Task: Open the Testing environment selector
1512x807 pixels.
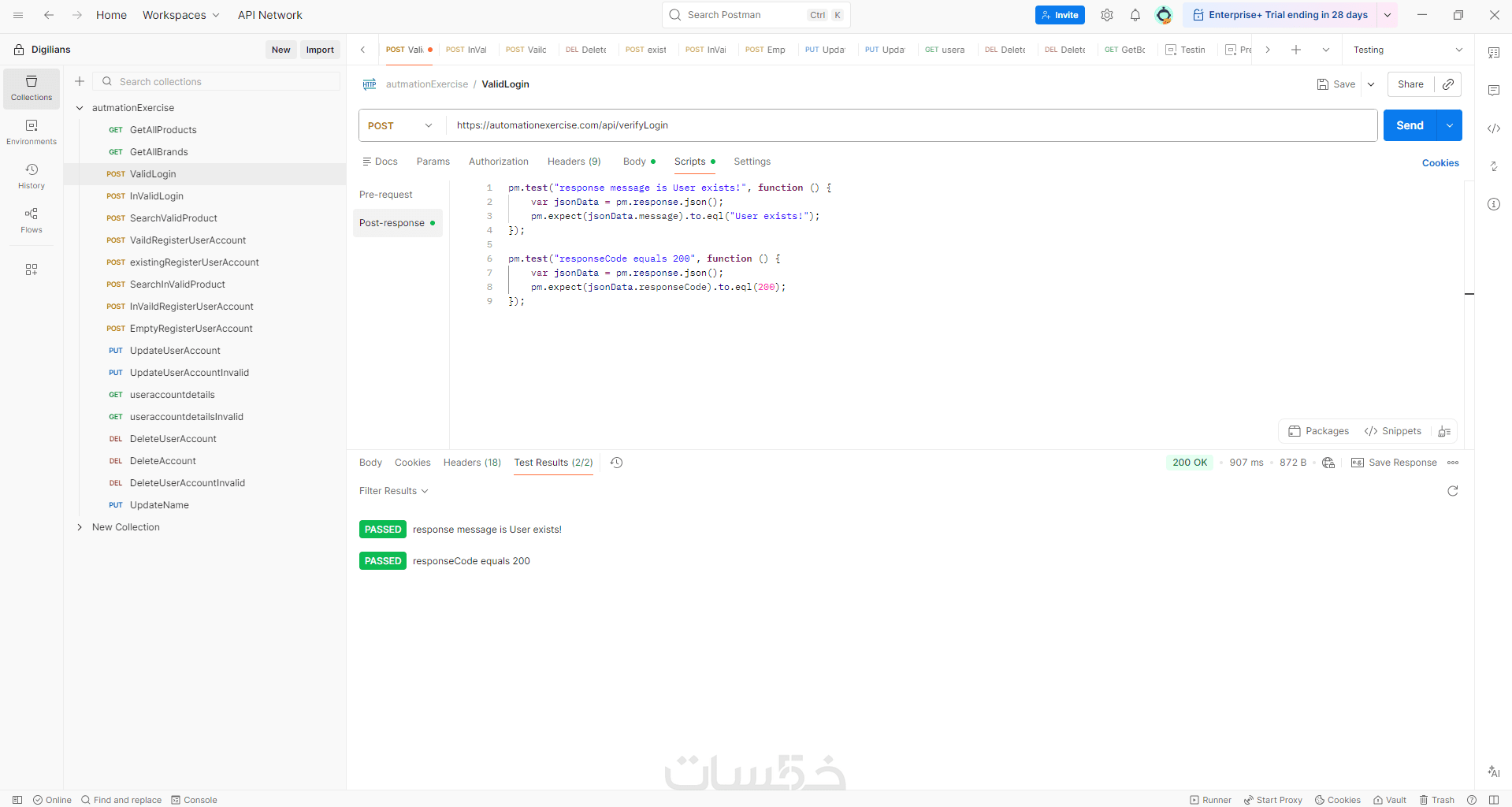Action: click(x=1408, y=50)
